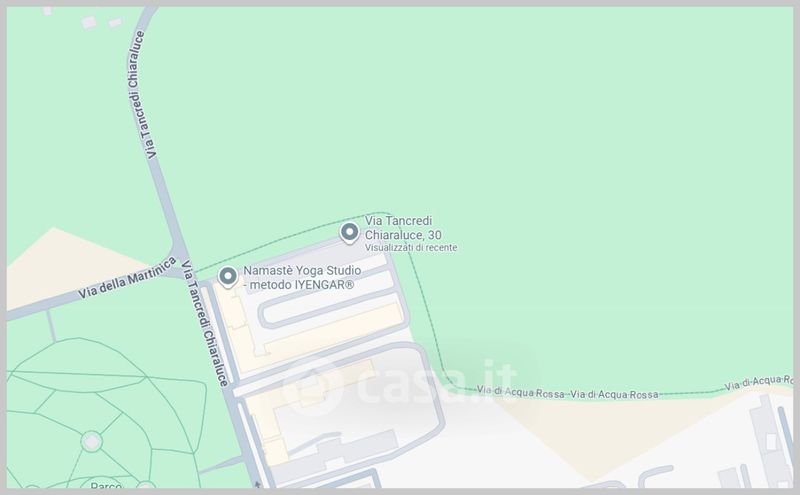Click the one-way arrow on the bottom road
This screenshot has width=800, height=495.
(x=258, y=483)
